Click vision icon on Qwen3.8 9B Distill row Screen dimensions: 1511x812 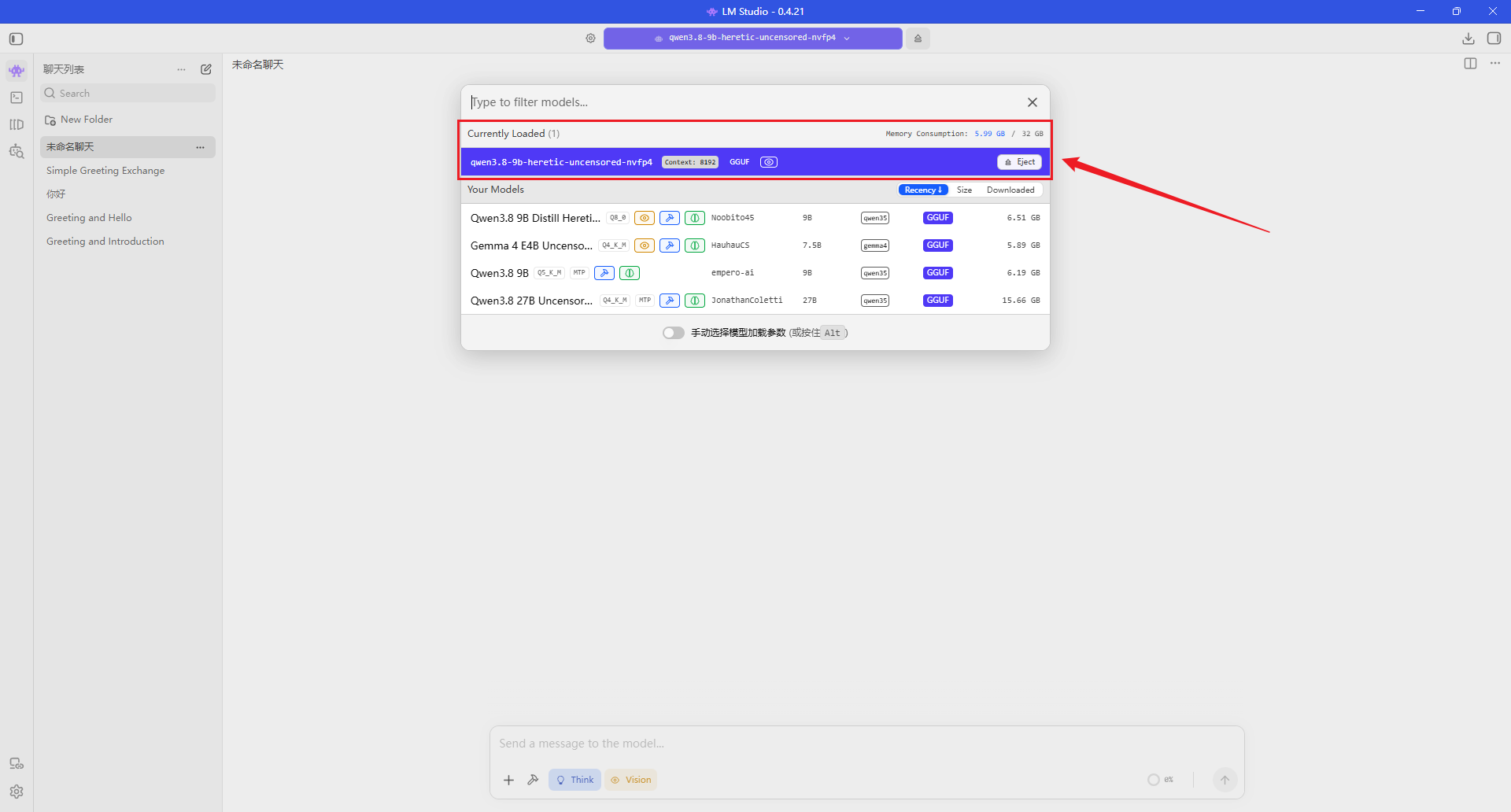point(645,218)
